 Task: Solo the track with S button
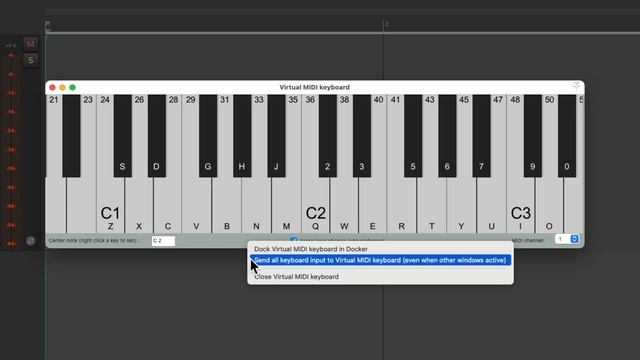point(31,60)
